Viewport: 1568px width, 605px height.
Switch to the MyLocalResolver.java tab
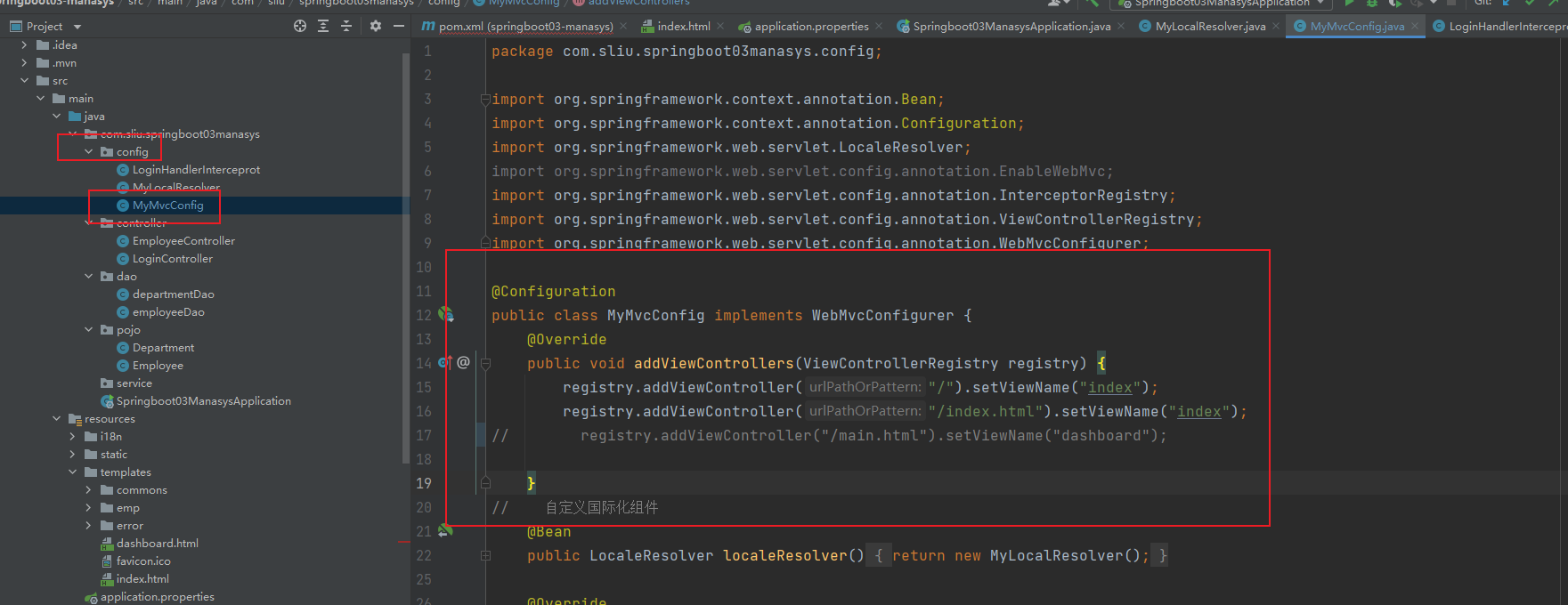click(x=1210, y=27)
